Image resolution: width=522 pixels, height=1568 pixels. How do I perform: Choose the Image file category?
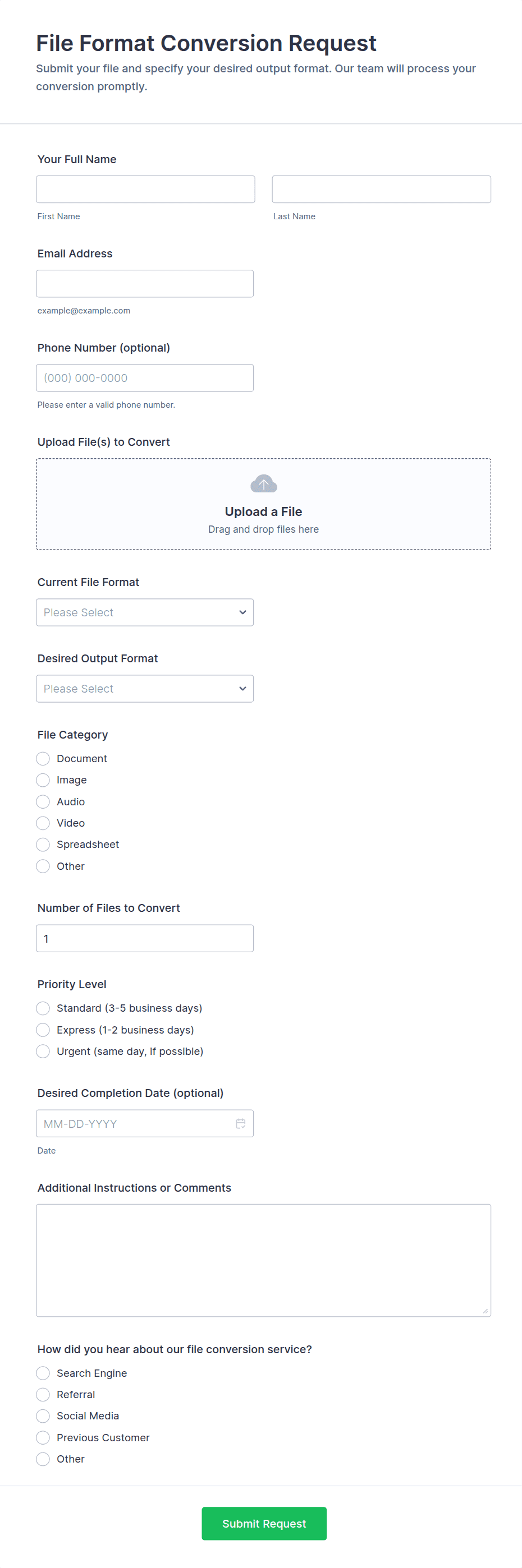(43, 780)
